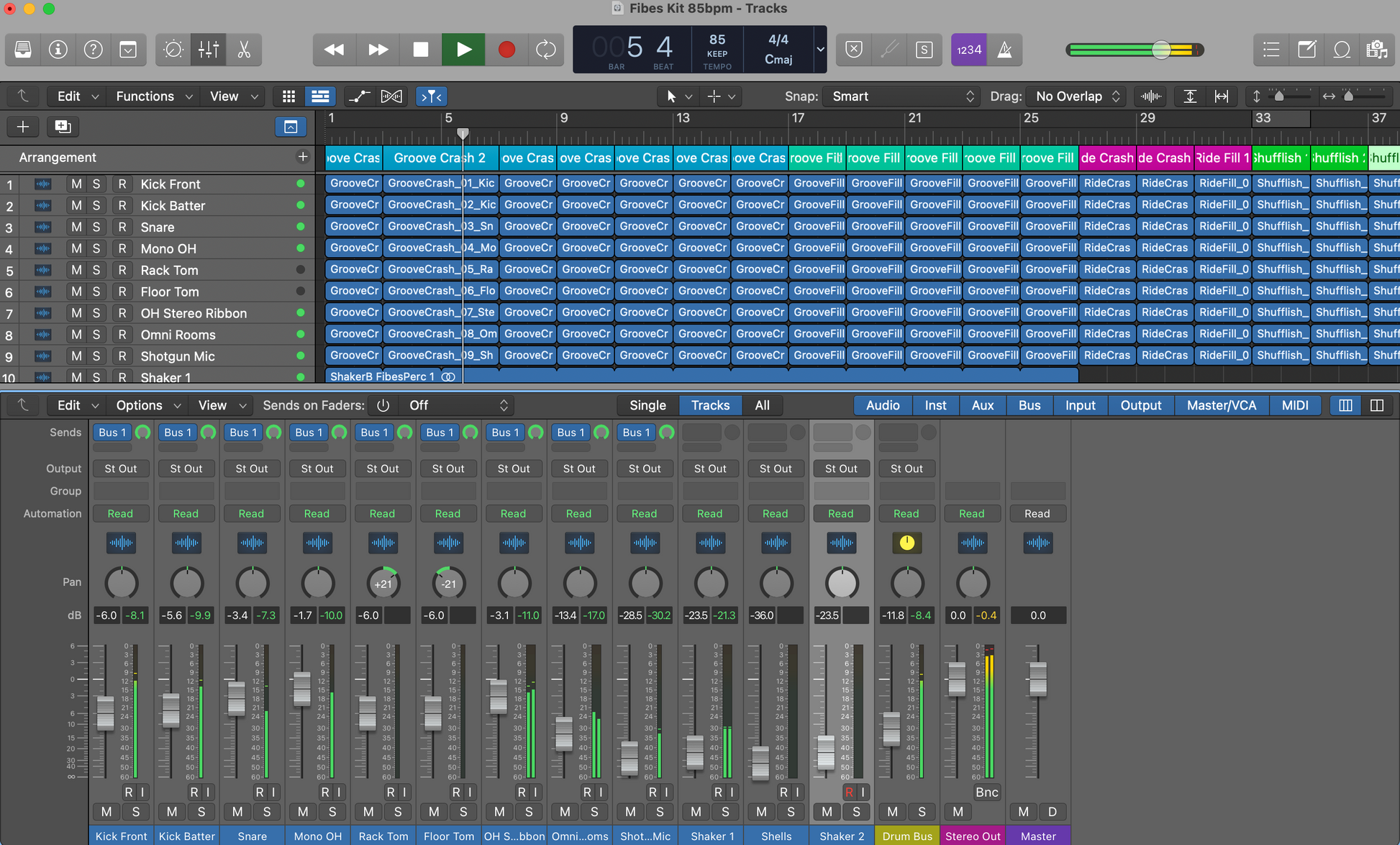Open the Snap Smart dropdown

tap(901, 96)
